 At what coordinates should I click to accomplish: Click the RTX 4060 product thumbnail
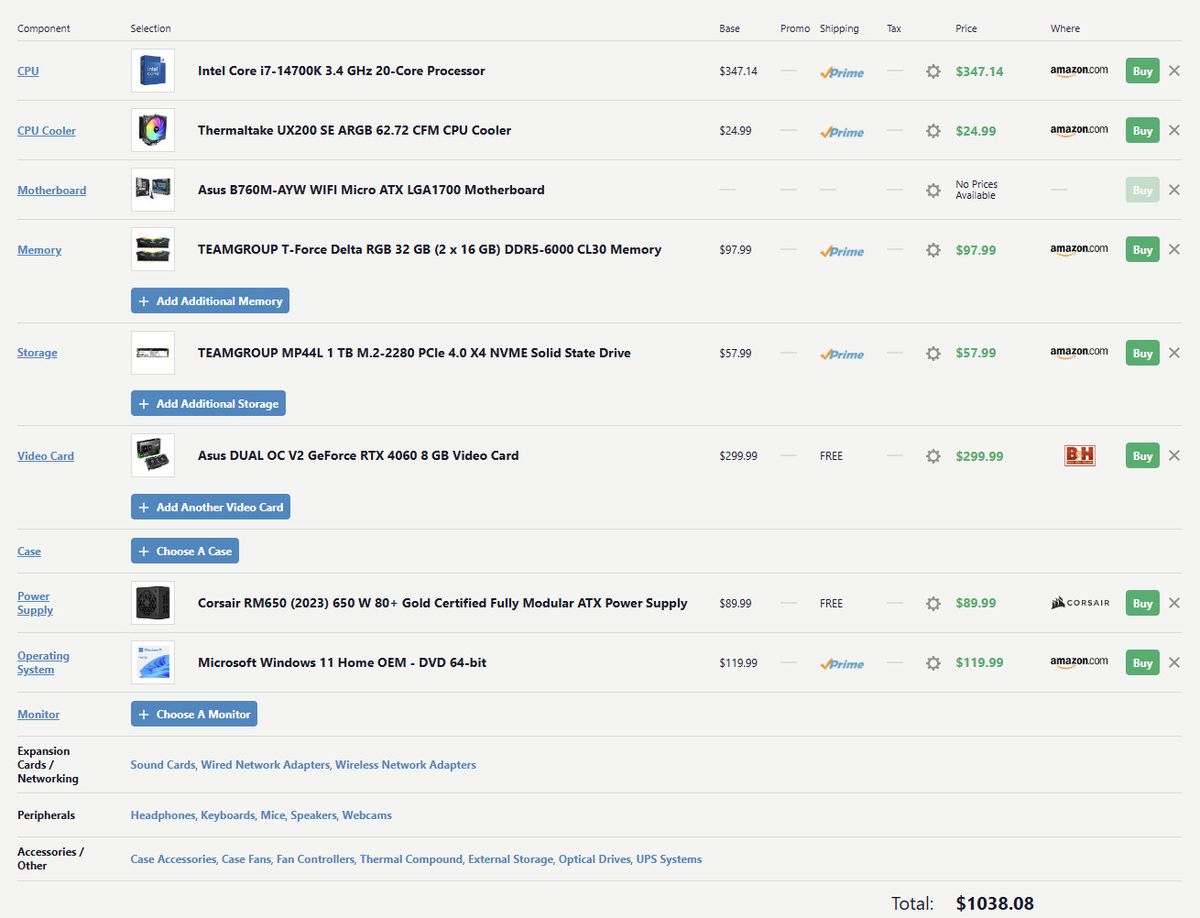tap(152, 455)
